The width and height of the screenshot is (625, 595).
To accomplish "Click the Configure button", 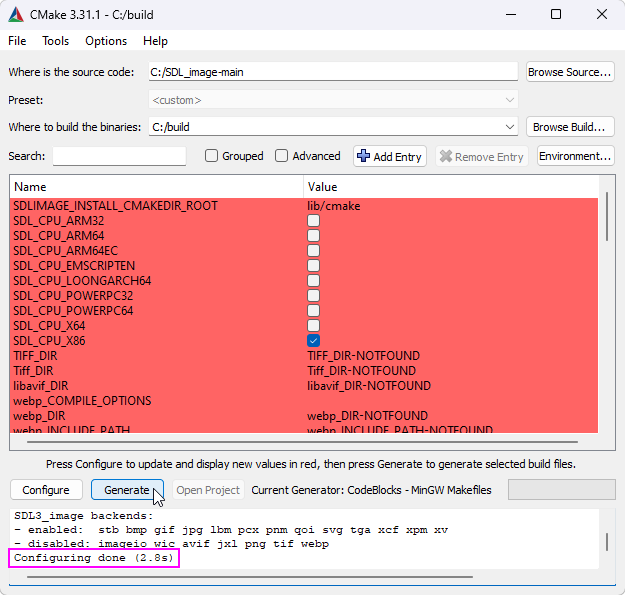I will (46, 490).
